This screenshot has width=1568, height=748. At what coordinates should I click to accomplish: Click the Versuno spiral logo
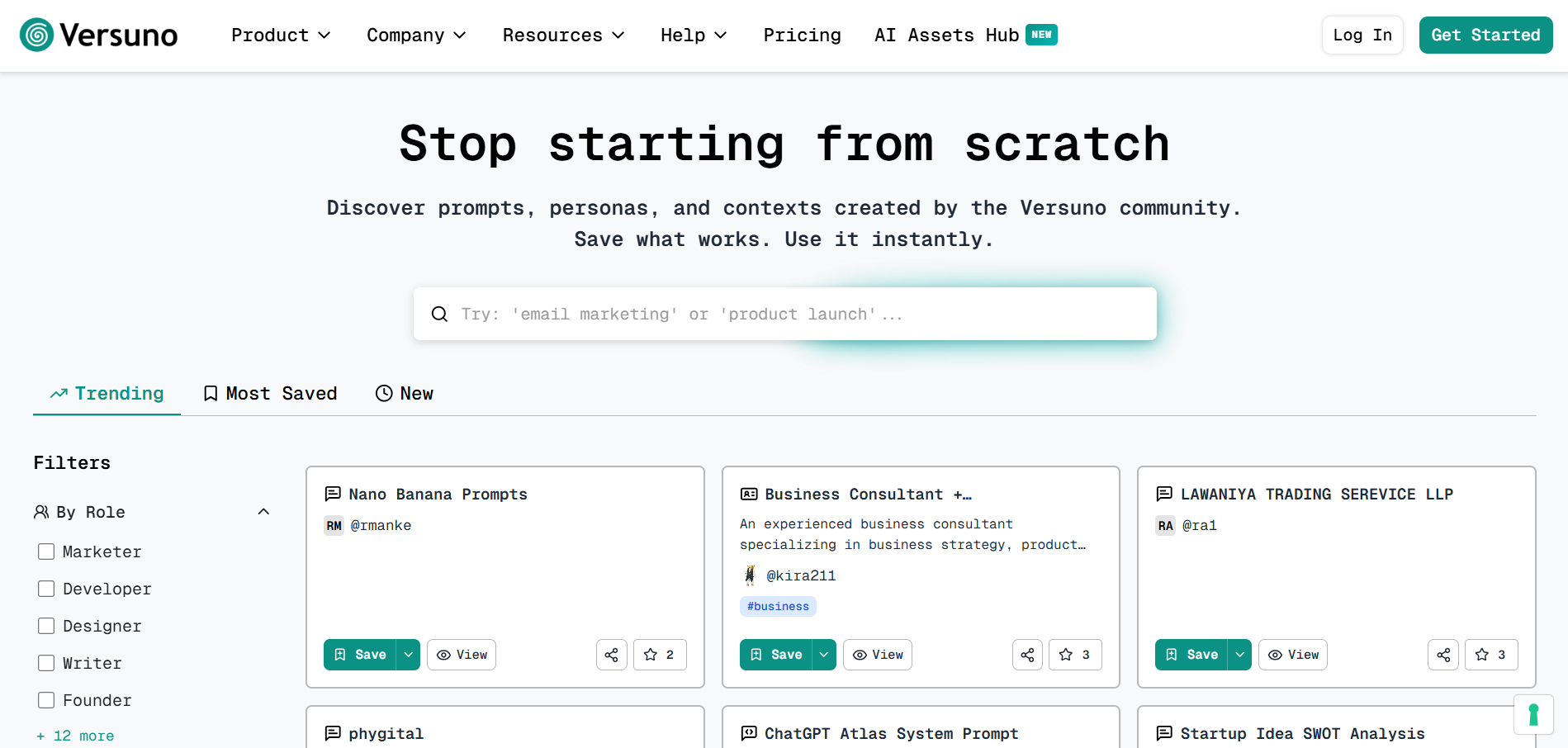[x=37, y=35]
